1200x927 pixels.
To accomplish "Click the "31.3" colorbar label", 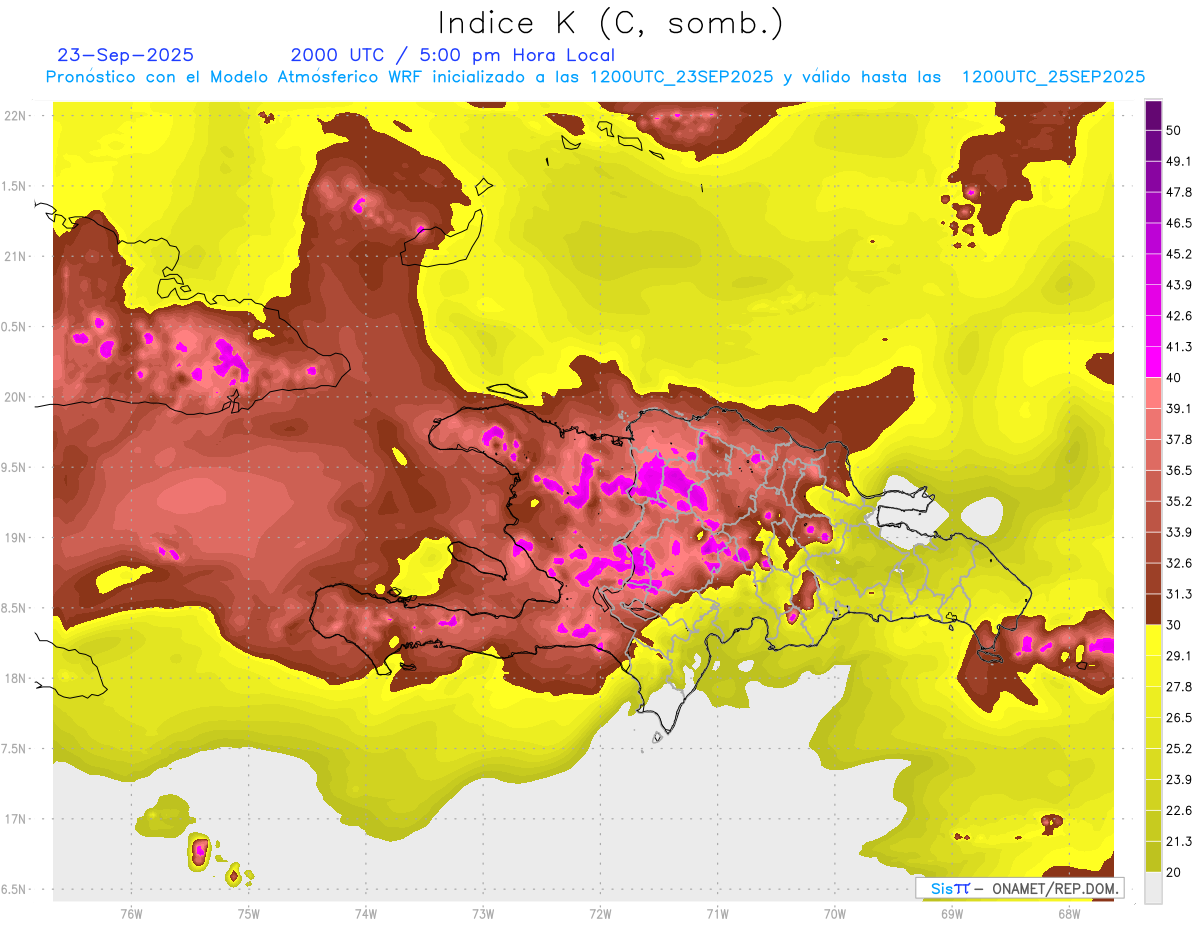I will [1178, 594].
